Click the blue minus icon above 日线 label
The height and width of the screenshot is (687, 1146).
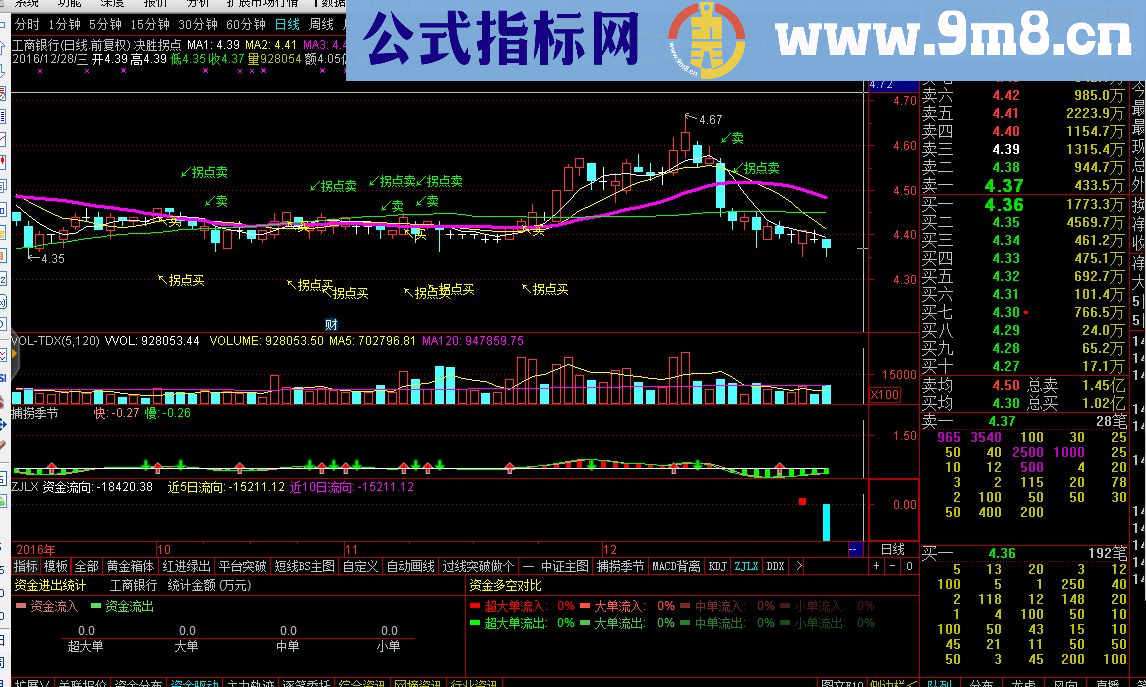click(x=855, y=548)
